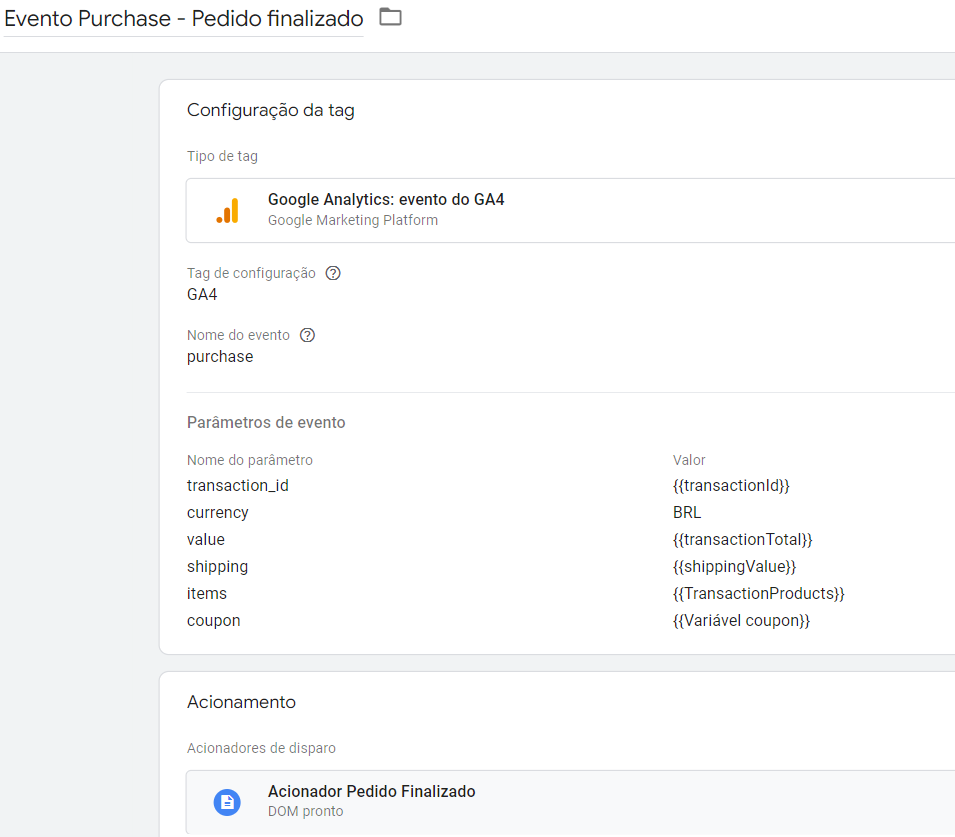Open Acionador Pedido Finalizado trigger
The width and height of the screenshot is (955, 837).
click(570, 802)
